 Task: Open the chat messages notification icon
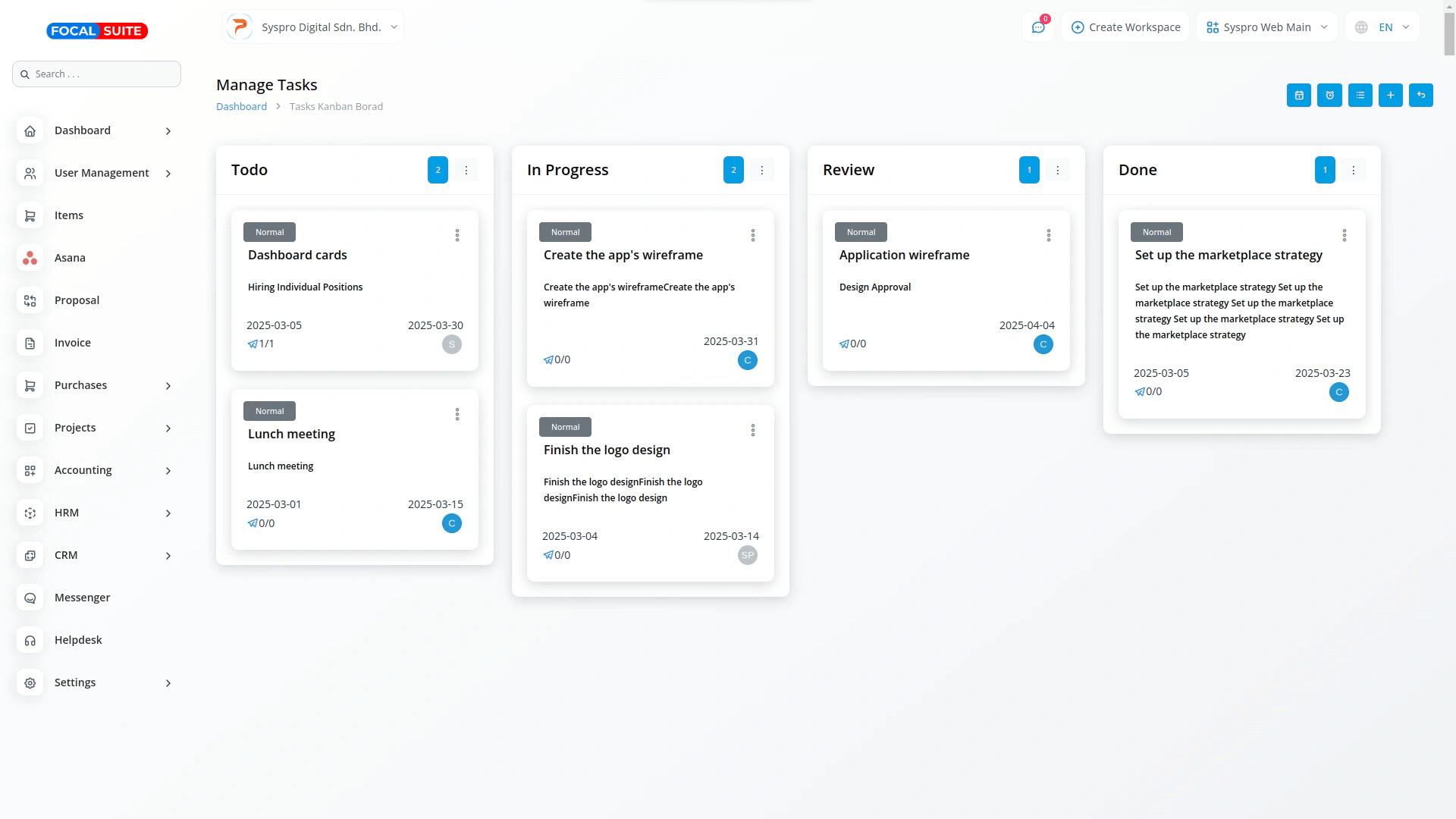(1038, 27)
